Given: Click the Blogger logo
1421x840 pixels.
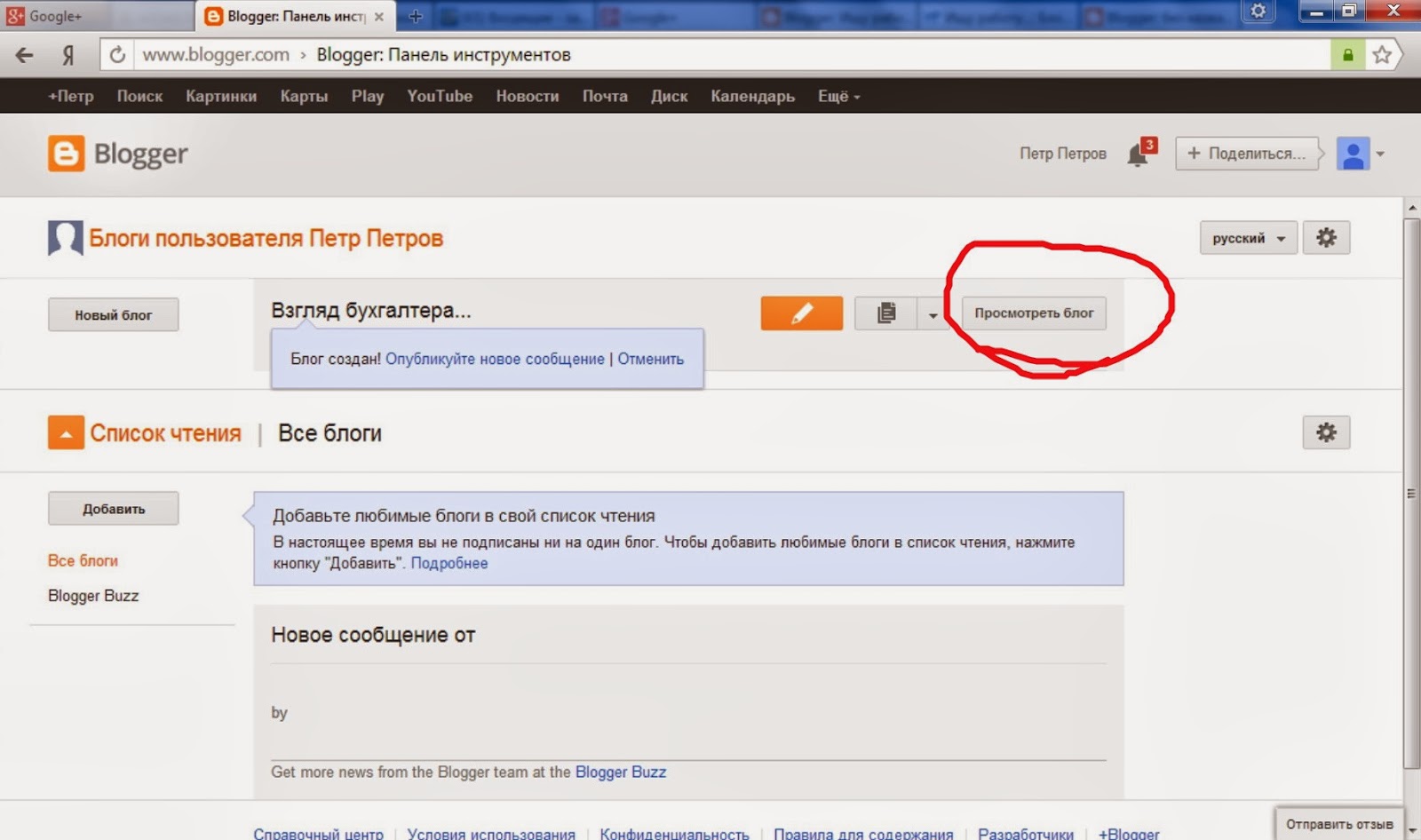Looking at the screenshot, I should click(x=118, y=154).
